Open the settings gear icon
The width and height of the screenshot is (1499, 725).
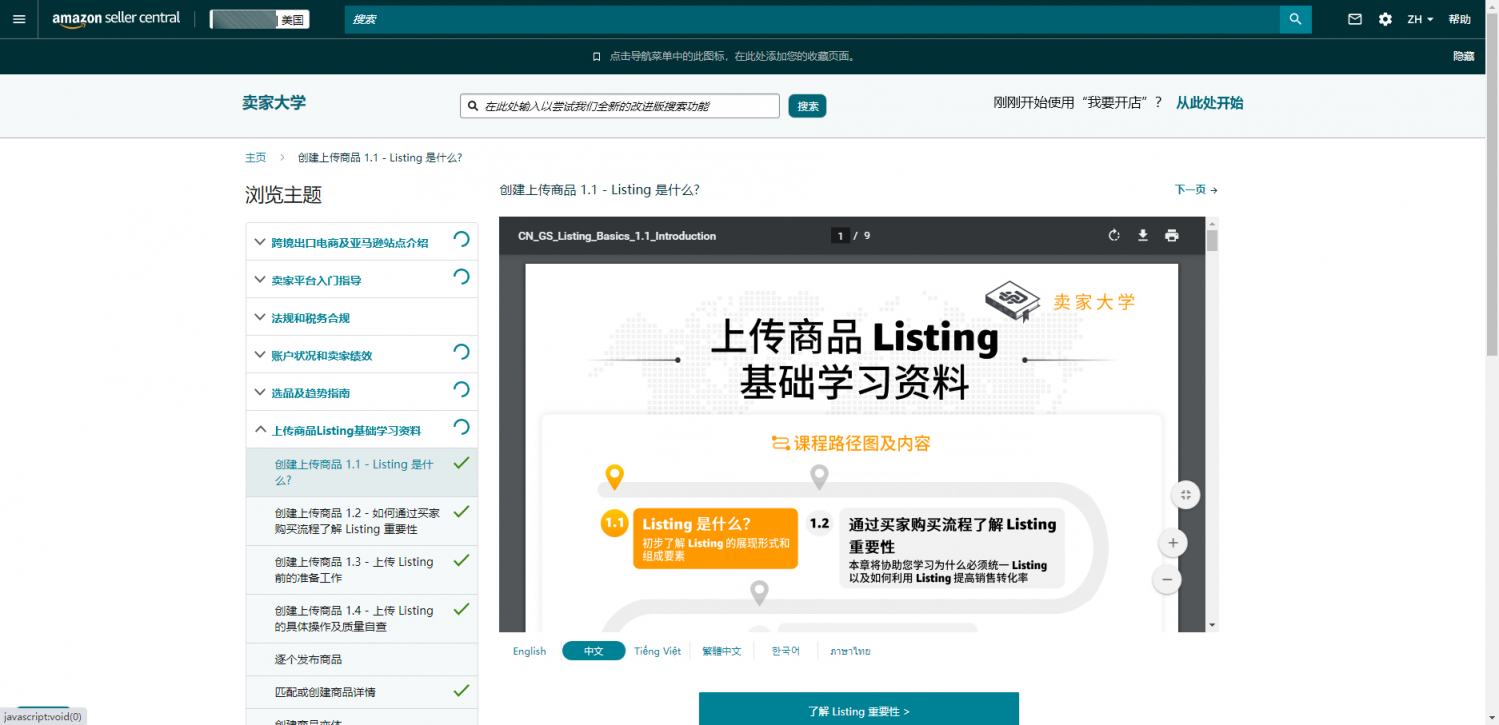pos(1385,19)
